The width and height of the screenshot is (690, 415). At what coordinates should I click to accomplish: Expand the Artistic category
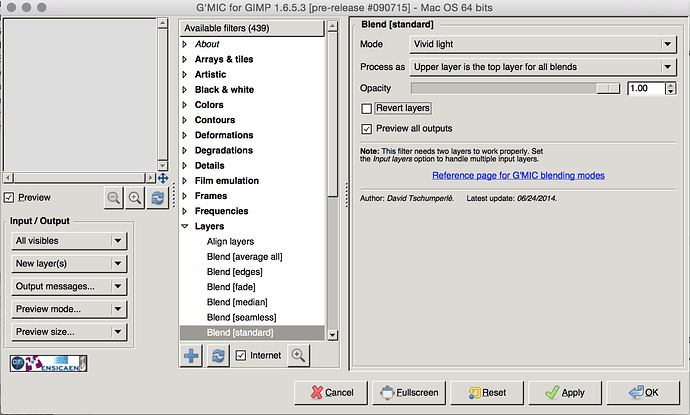point(185,74)
